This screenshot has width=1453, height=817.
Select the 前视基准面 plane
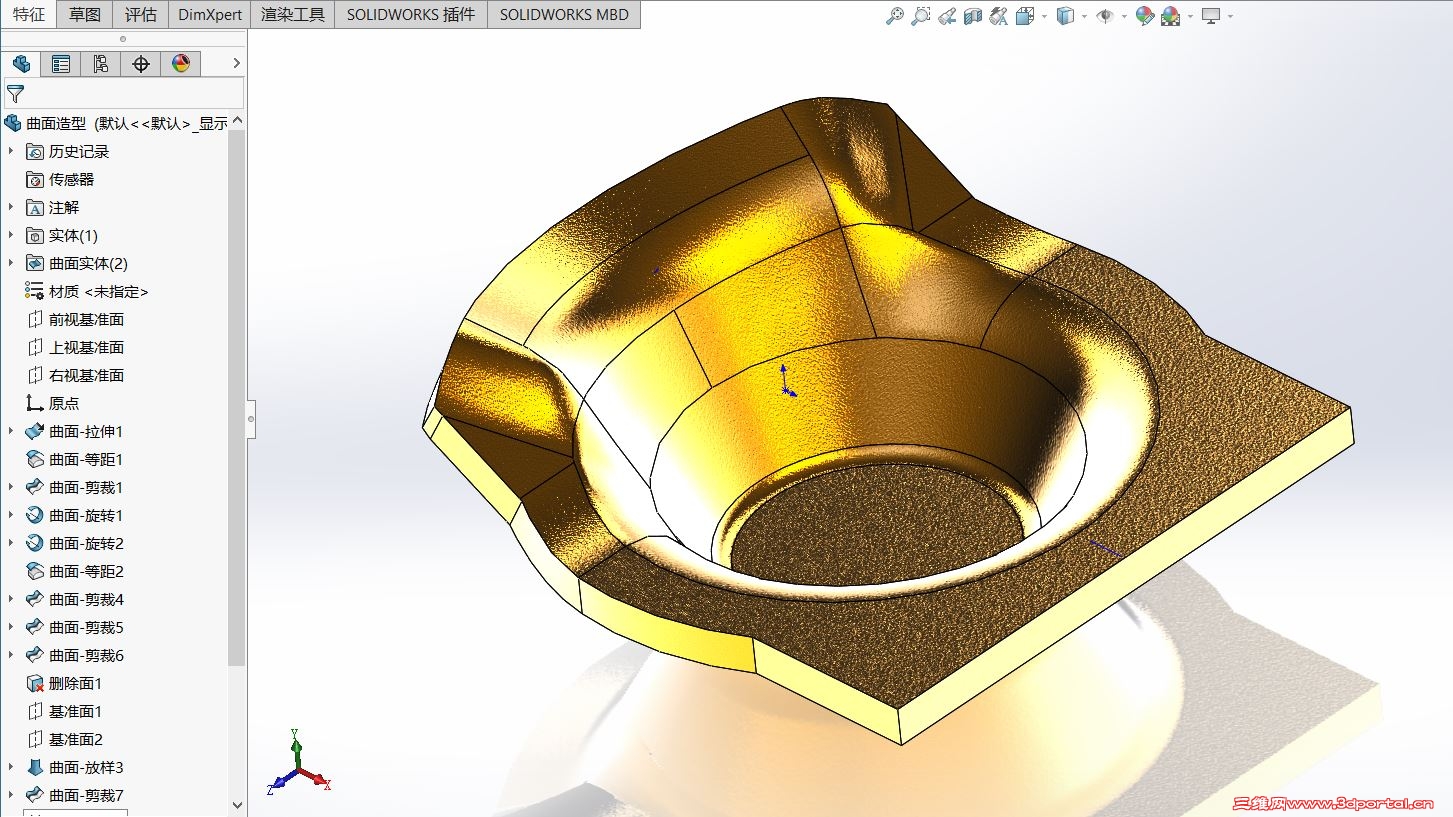76,319
